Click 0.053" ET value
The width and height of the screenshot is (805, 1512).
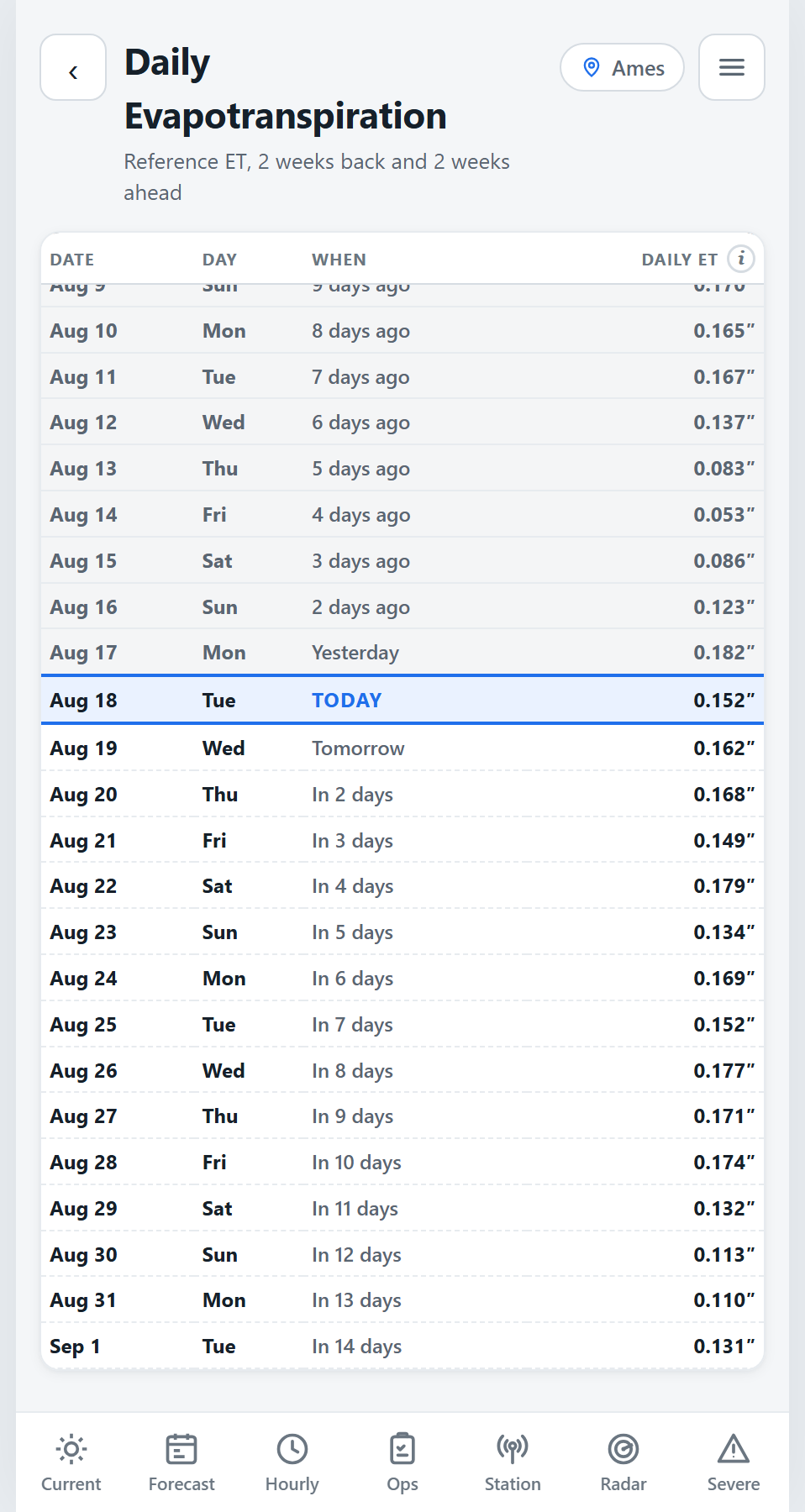[x=723, y=515]
